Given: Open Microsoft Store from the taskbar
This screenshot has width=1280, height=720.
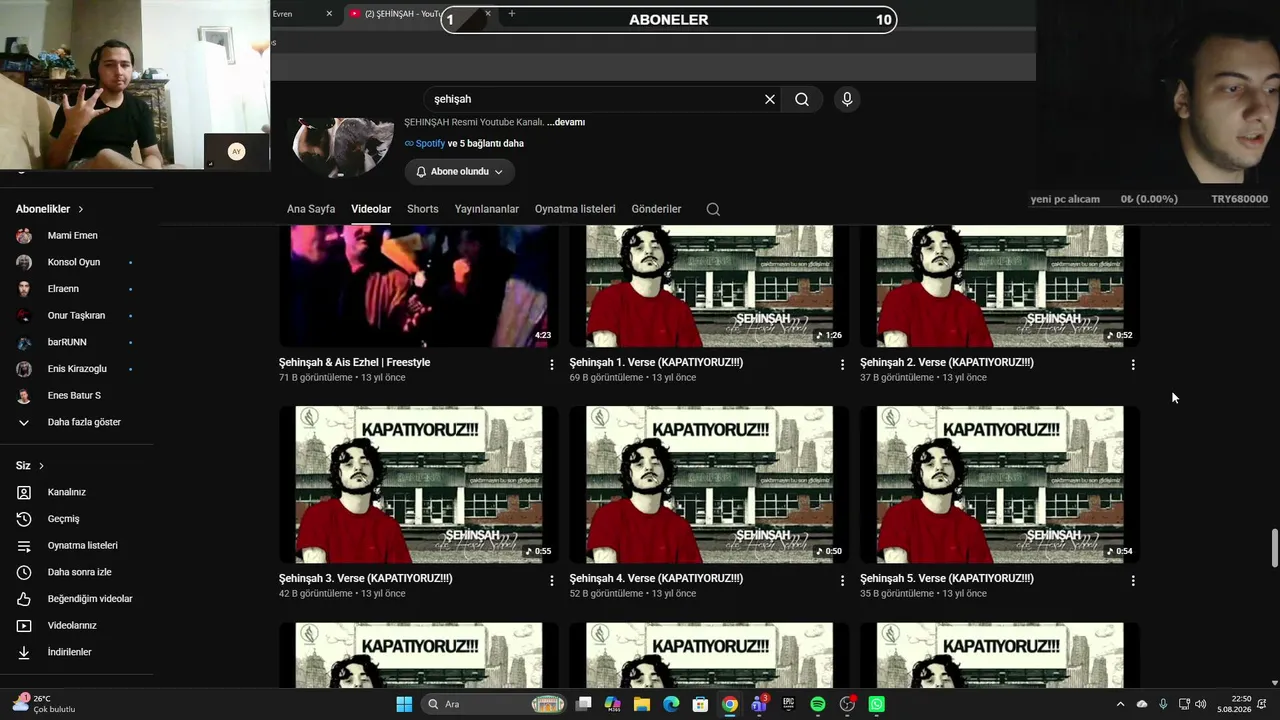Looking at the screenshot, I should tap(701, 704).
